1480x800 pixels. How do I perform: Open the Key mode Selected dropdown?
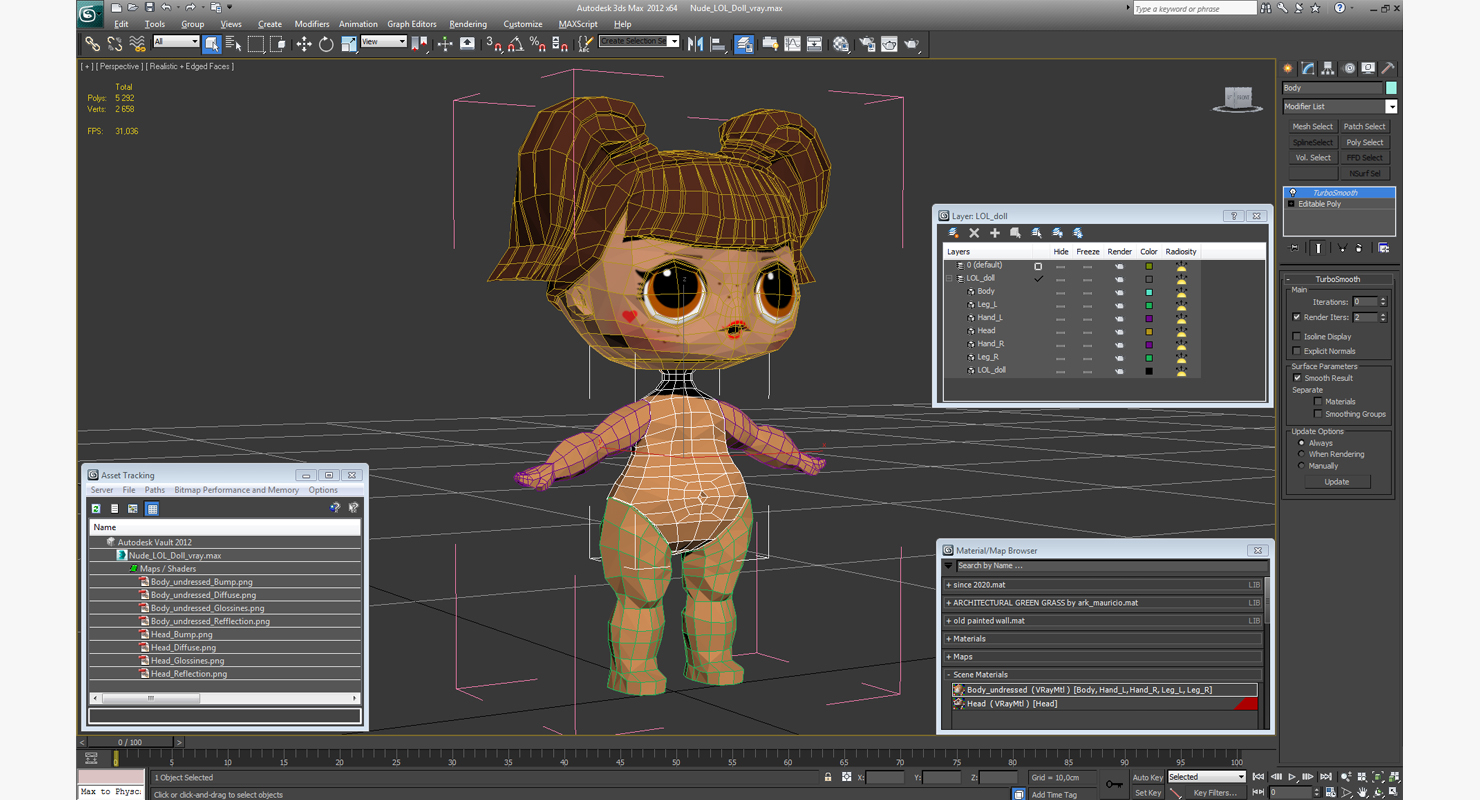point(1207,777)
